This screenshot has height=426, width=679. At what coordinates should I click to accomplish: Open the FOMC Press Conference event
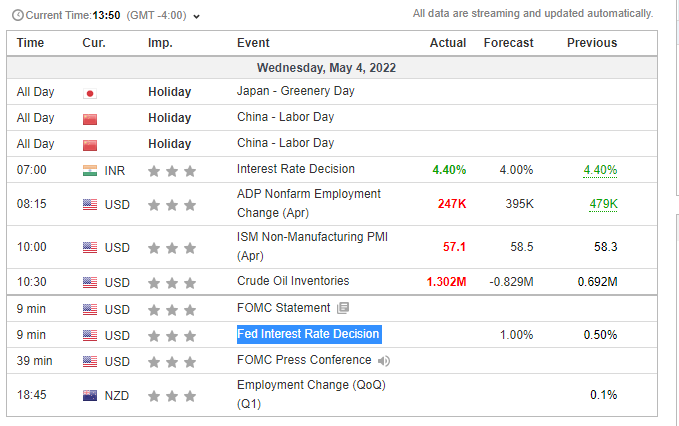pos(304,360)
